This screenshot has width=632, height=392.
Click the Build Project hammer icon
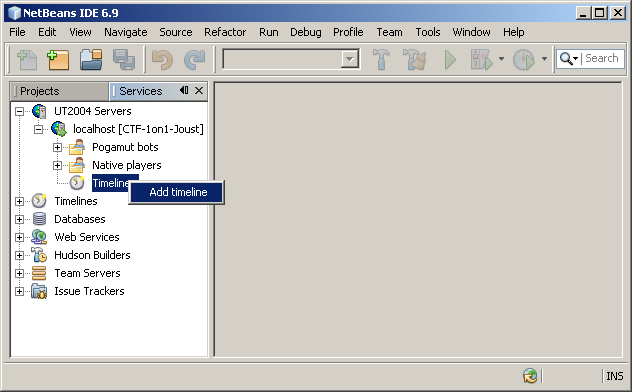click(x=381, y=60)
